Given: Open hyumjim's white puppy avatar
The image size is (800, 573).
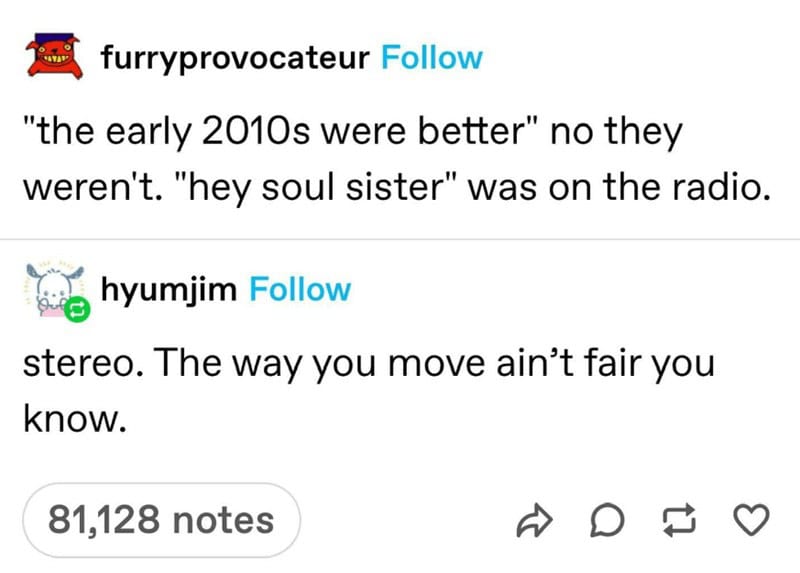Looking at the screenshot, I should pos(55,289).
